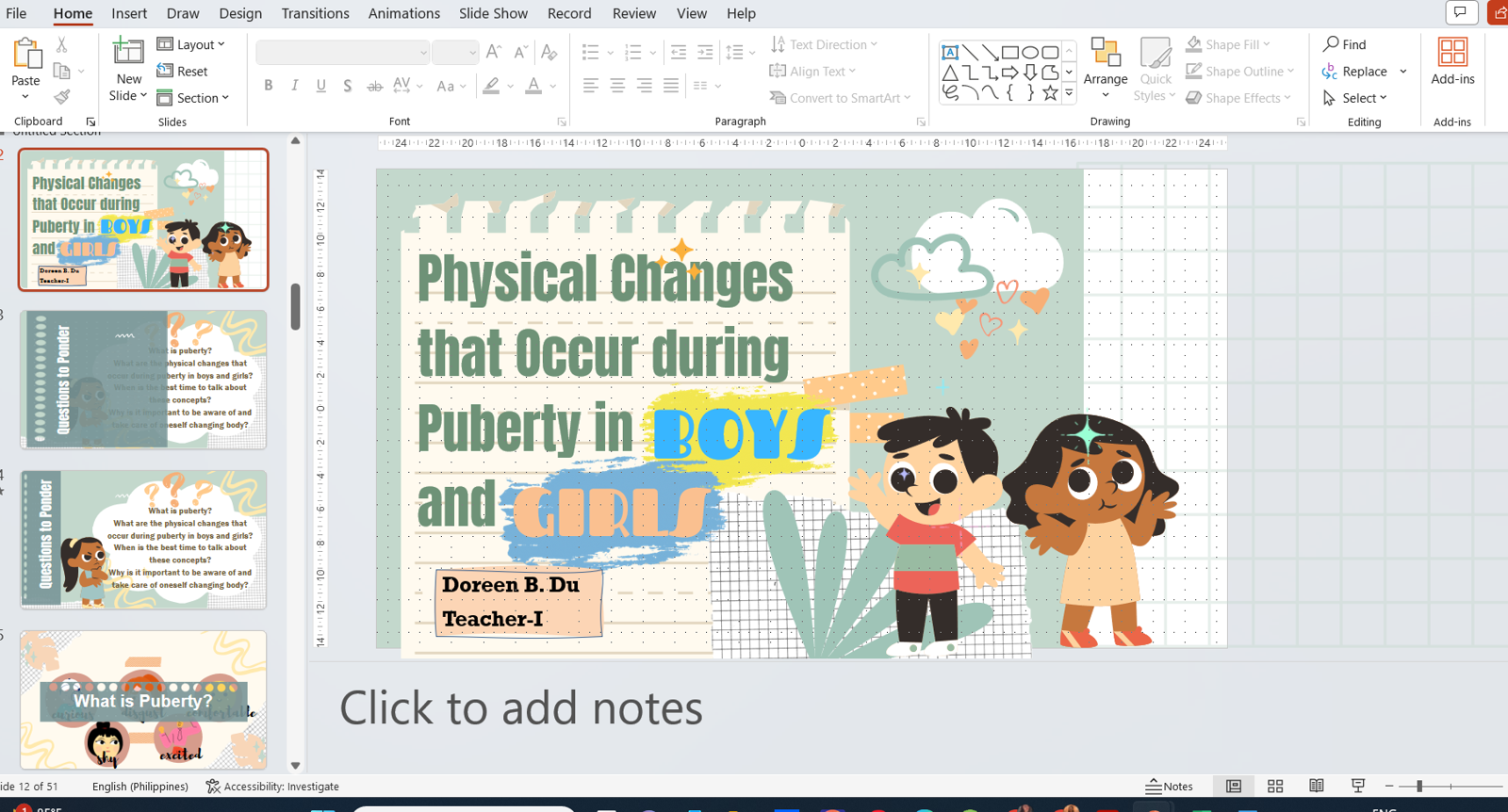This screenshot has height=812, width=1508.
Task: Select the Text Box shape tool
Action: (x=950, y=52)
